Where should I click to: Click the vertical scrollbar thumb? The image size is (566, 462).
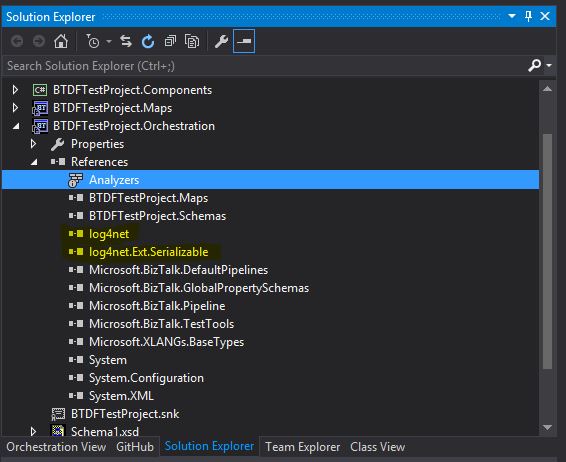pos(547,251)
